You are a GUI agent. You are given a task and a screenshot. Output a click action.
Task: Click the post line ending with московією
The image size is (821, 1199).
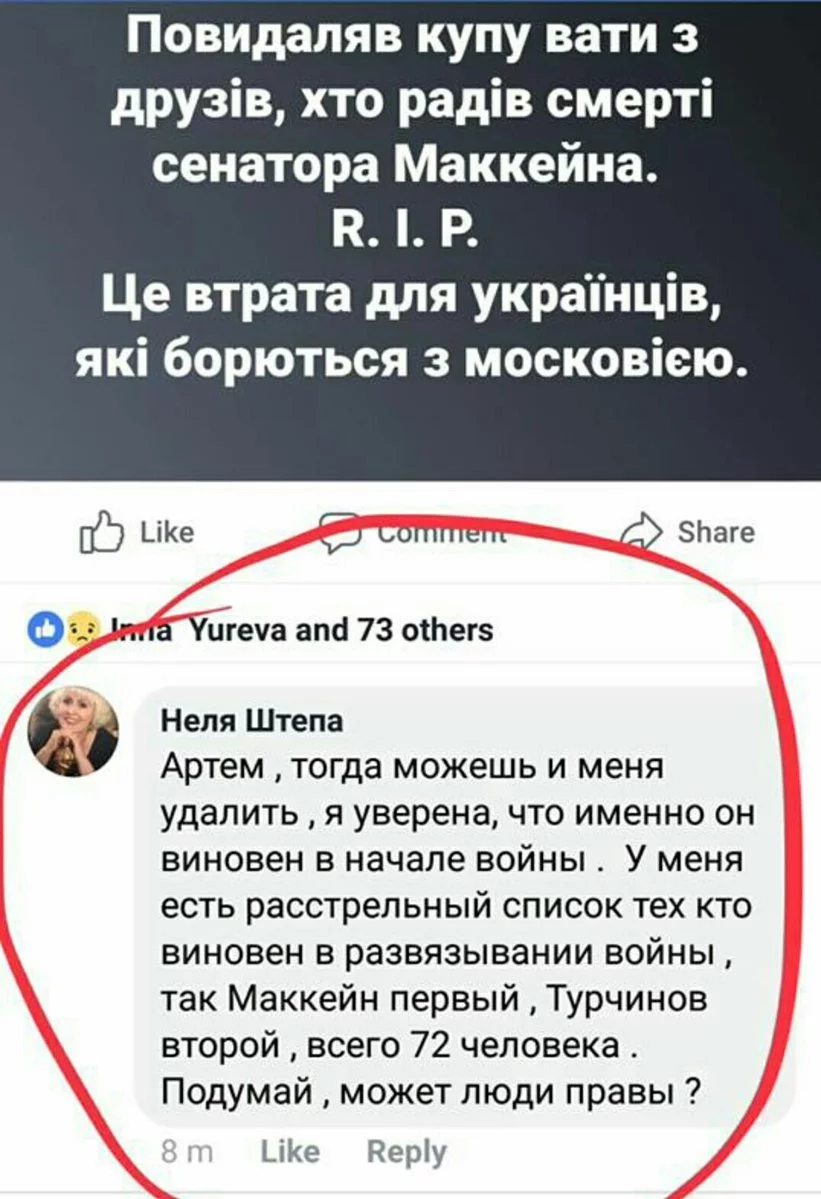(x=410, y=357)
